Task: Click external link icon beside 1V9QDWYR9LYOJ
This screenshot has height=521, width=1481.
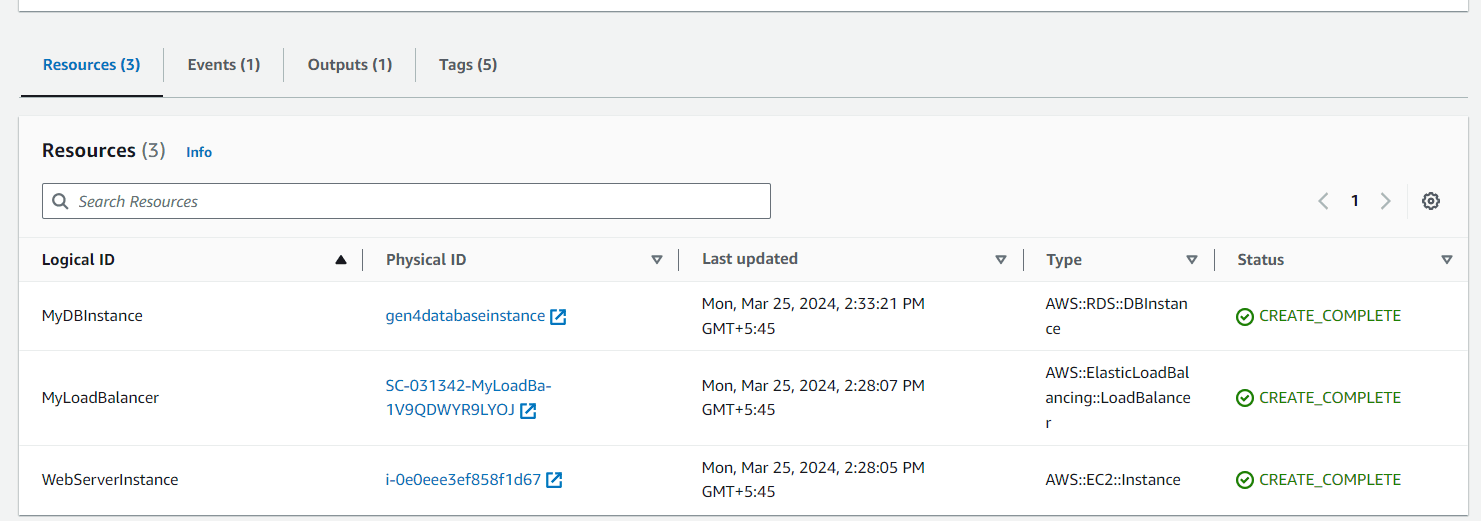Action: (528, 411)
